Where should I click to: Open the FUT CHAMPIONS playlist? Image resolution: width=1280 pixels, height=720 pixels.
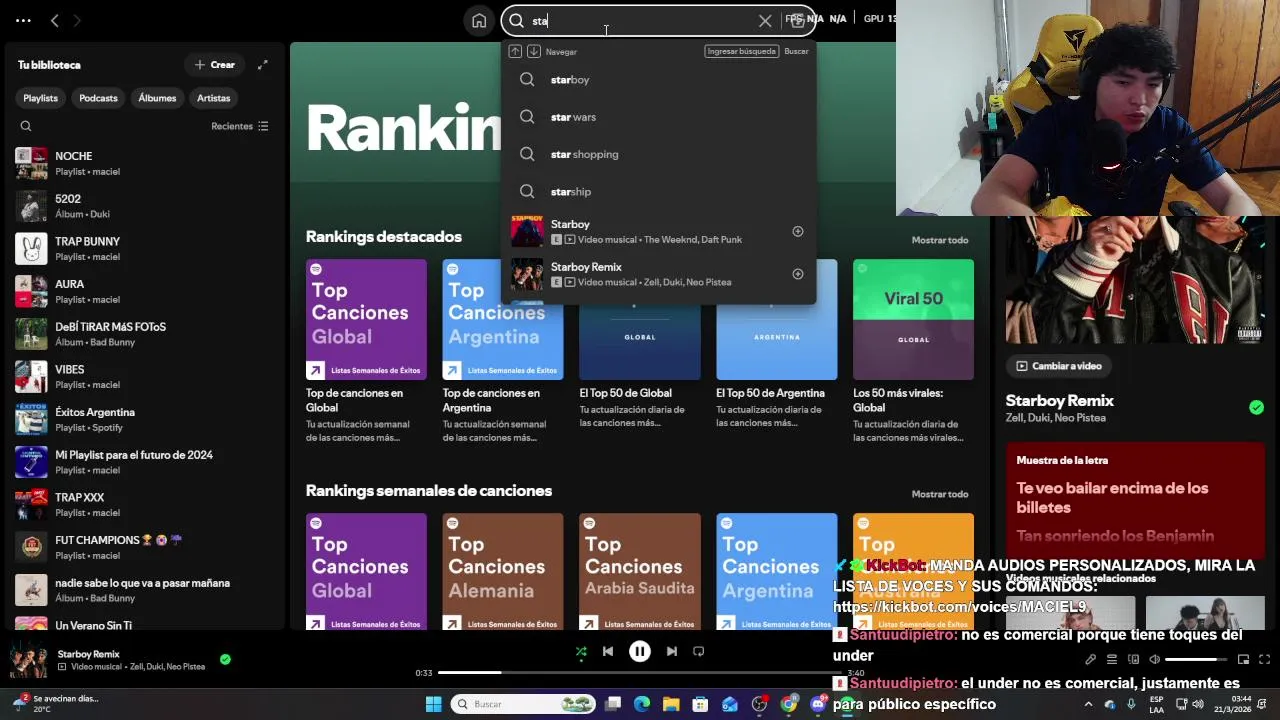point(145,547)
